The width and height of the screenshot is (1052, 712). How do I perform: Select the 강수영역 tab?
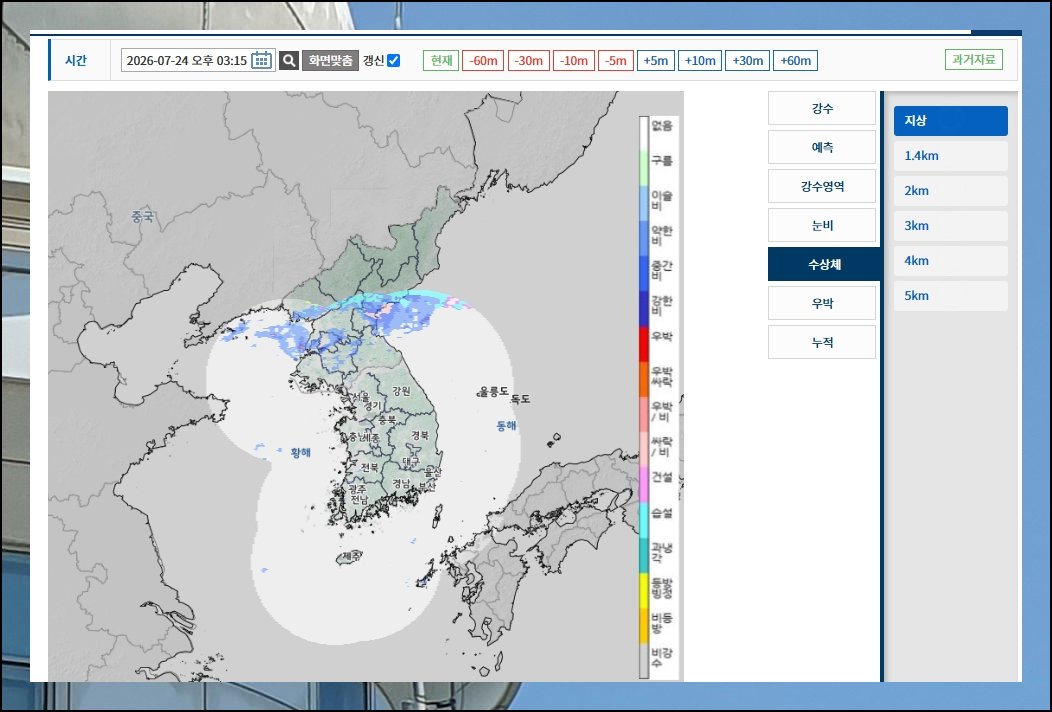pyautogui.click(x=822, y=186)
